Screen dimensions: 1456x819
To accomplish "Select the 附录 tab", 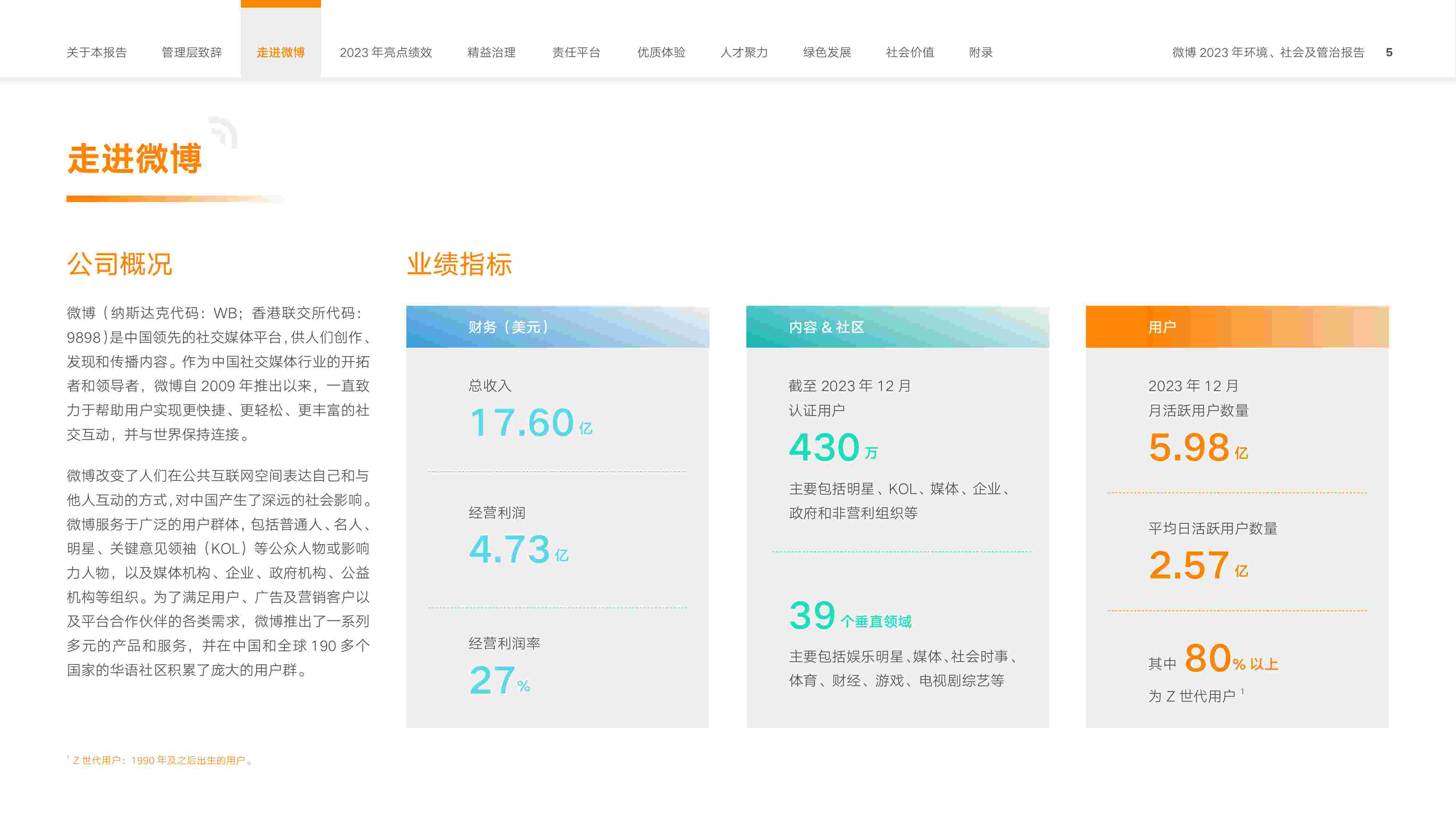I will 981,52.
